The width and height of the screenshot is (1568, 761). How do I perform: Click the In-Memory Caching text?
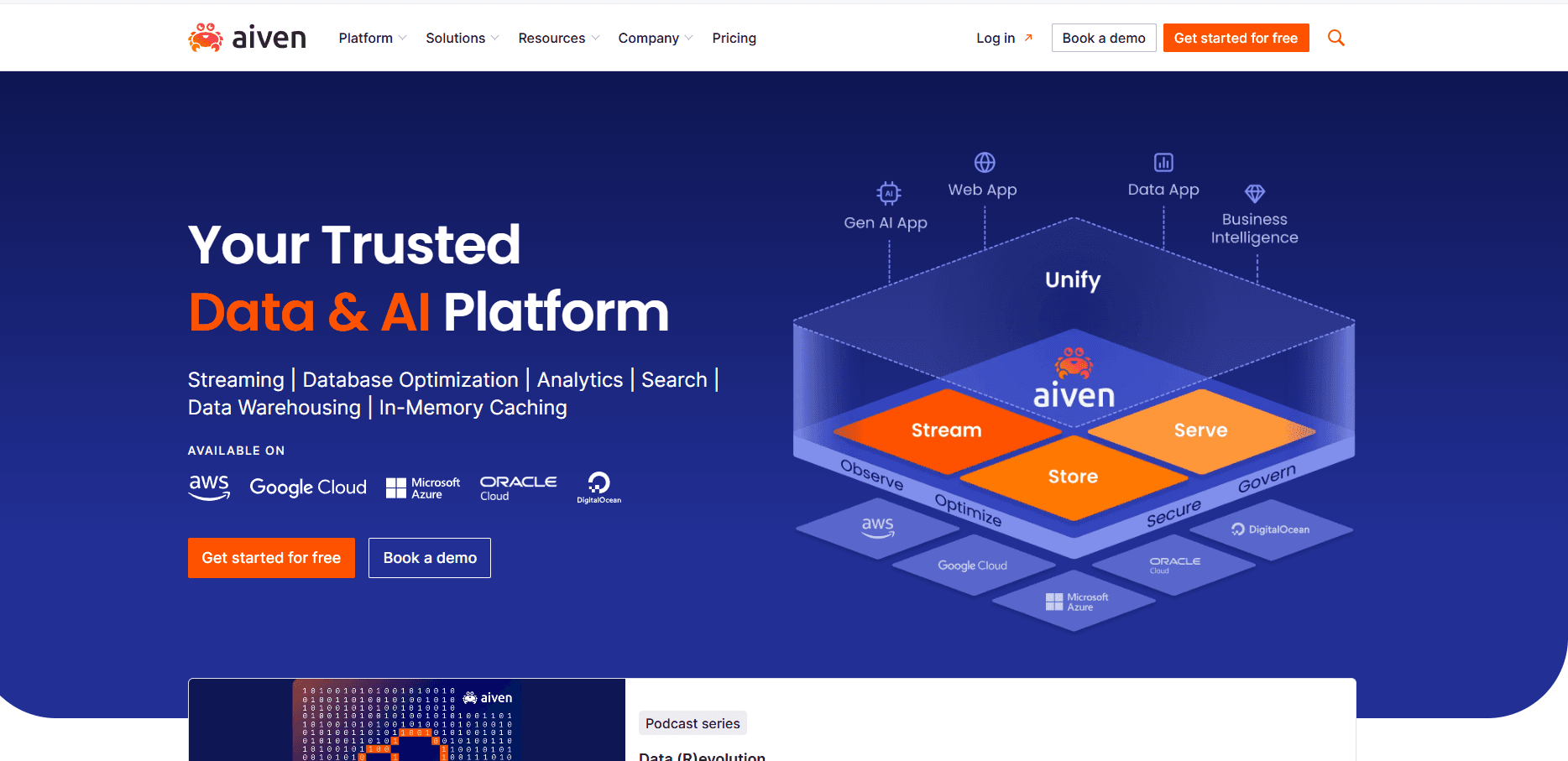(473, 408)
